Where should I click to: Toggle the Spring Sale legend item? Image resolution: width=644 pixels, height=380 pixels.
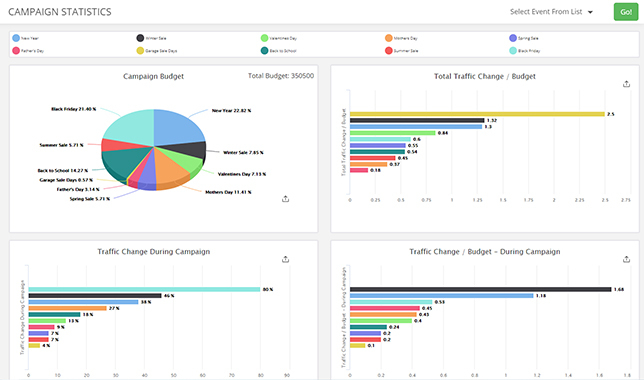pos(524,38)
